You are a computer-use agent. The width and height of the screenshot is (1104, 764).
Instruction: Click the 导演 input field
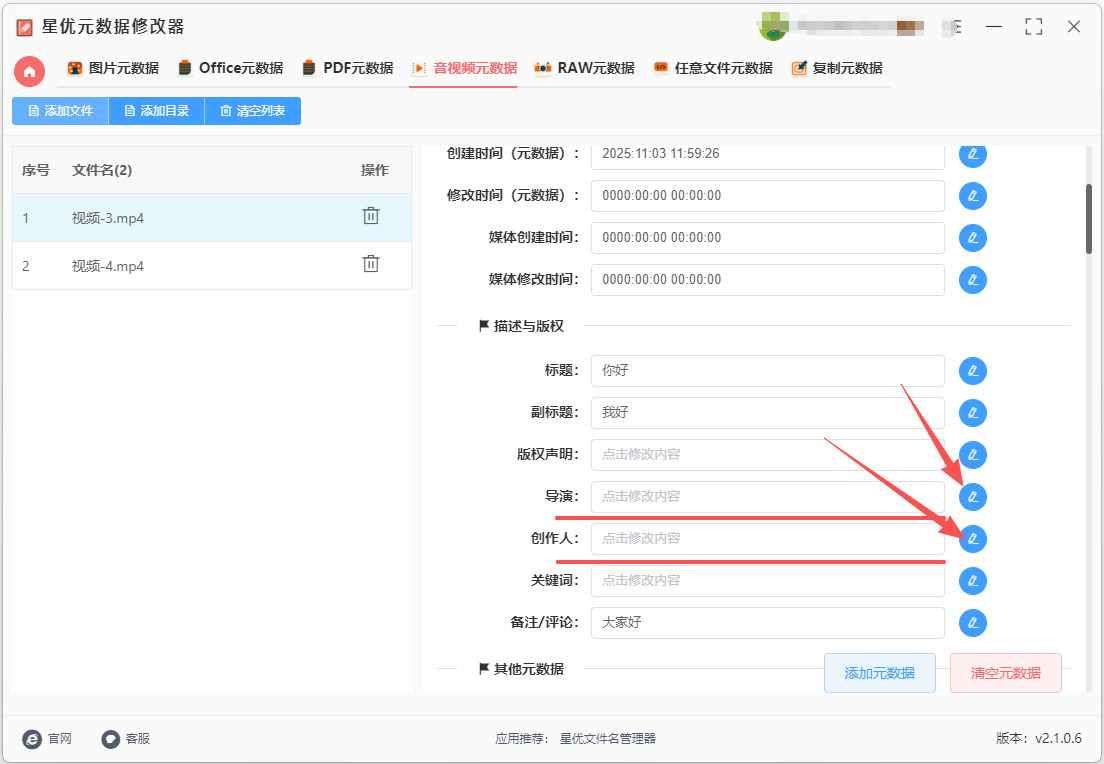coord(767,497)
